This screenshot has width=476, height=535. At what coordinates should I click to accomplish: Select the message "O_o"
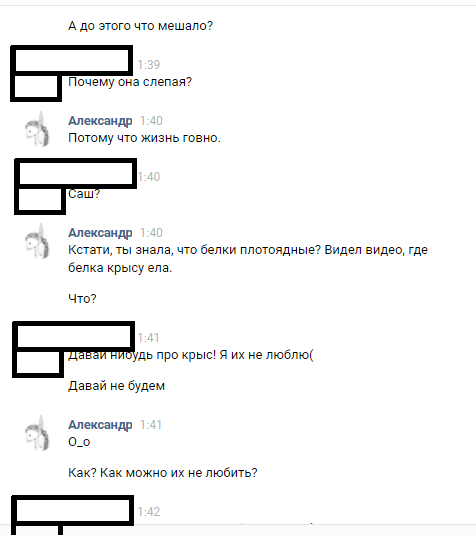(x=79, y=442)
